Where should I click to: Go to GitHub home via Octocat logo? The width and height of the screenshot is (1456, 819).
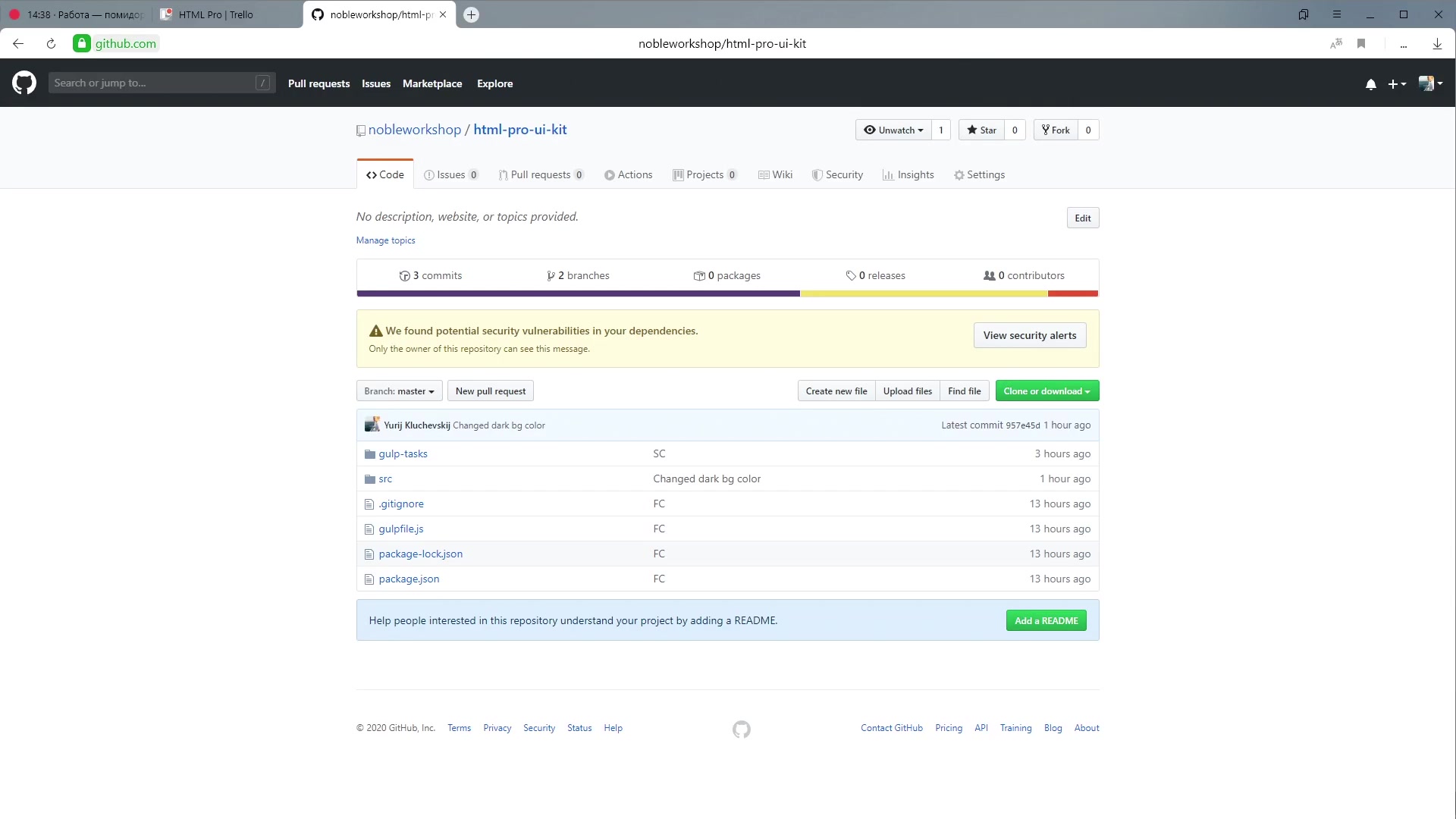(24, 83)
